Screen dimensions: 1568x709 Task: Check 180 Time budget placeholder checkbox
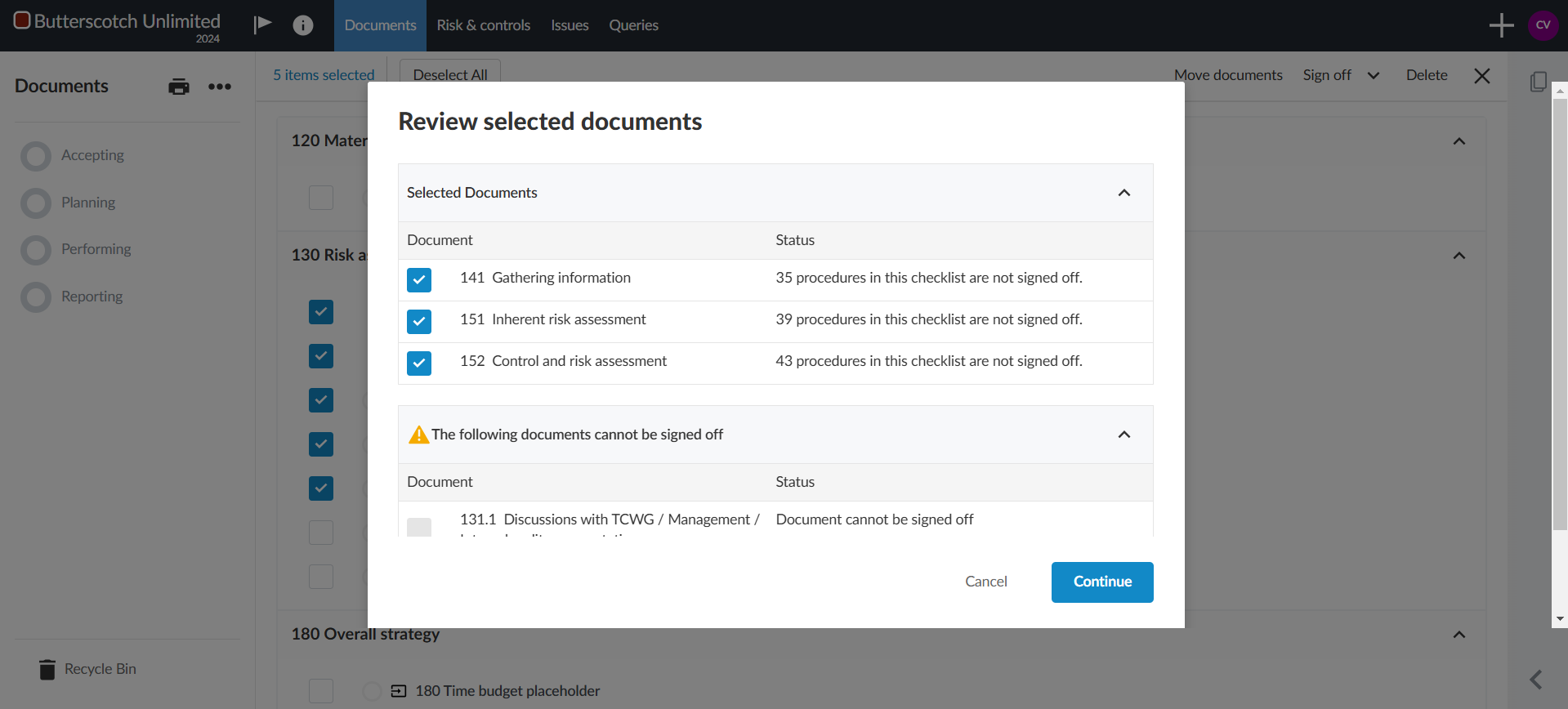[x=321, y=691]
